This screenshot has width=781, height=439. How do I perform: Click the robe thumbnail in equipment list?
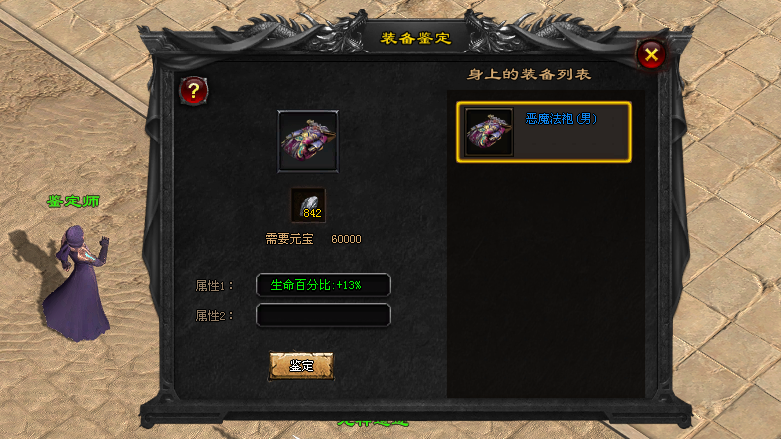click(x=489, y=132)
